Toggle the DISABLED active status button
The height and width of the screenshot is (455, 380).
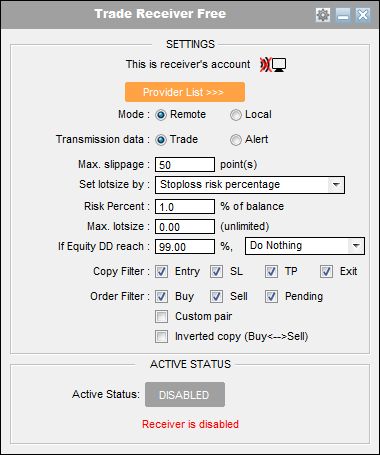185,395
